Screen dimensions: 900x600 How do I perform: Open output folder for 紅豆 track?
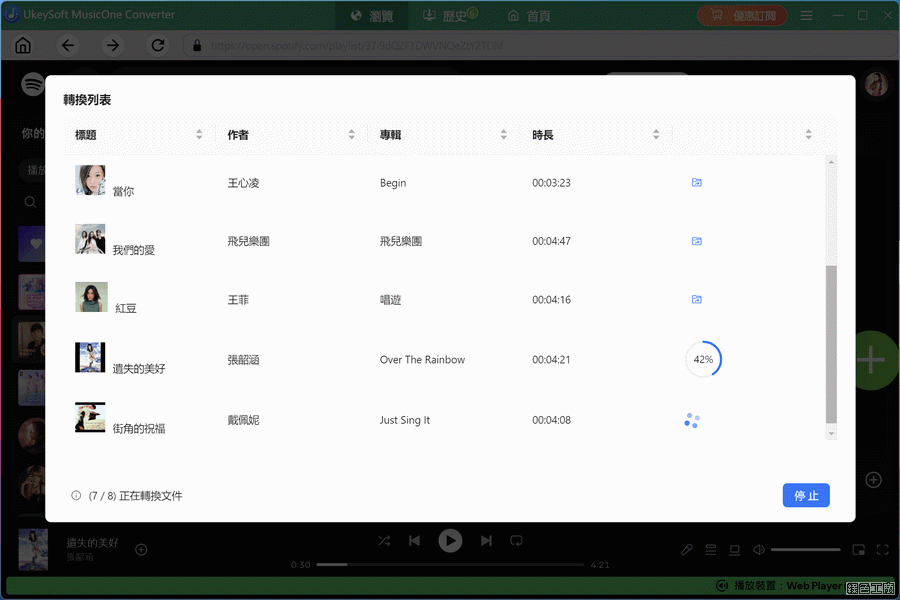(697, 299)
